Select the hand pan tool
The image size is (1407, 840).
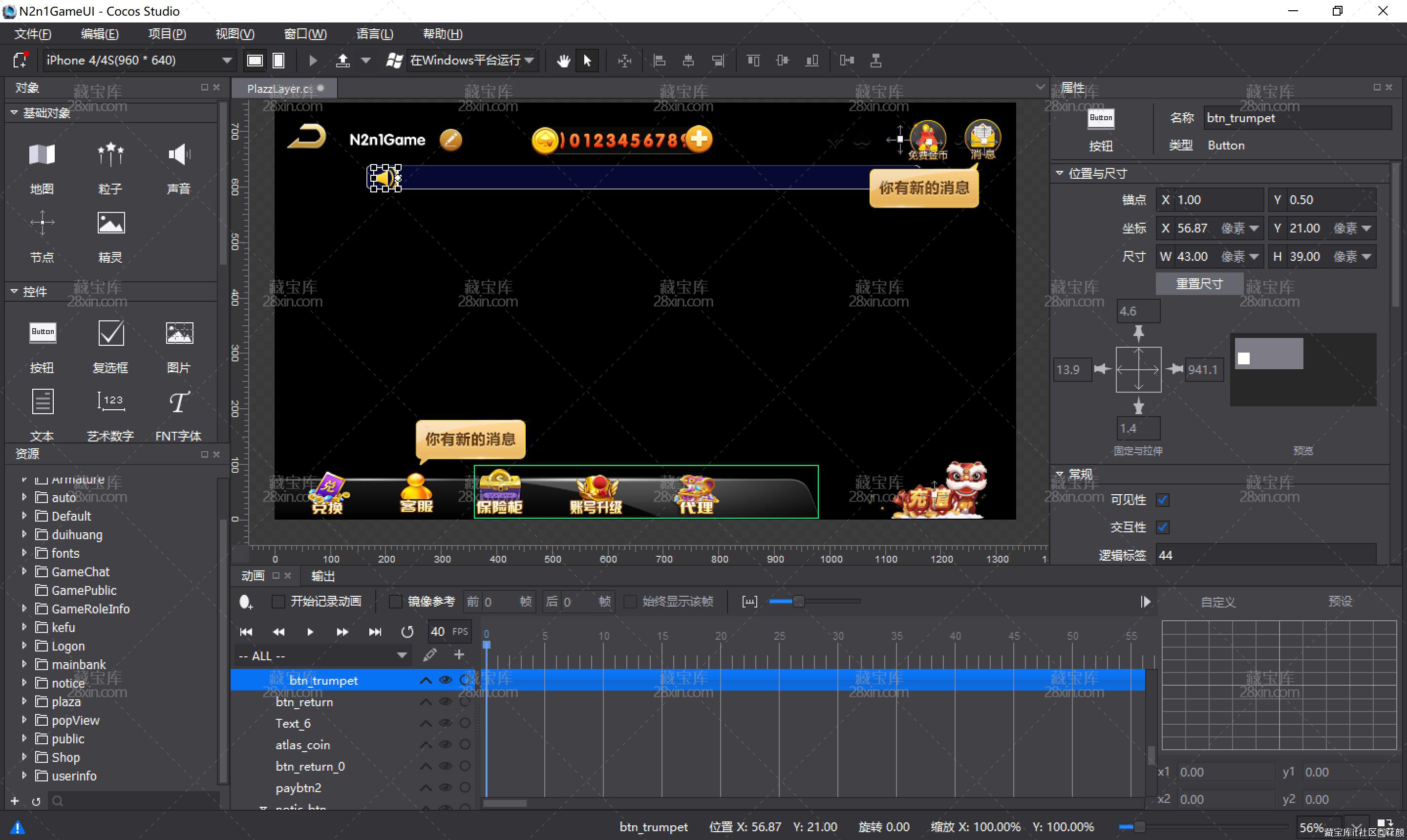[563, 61]
